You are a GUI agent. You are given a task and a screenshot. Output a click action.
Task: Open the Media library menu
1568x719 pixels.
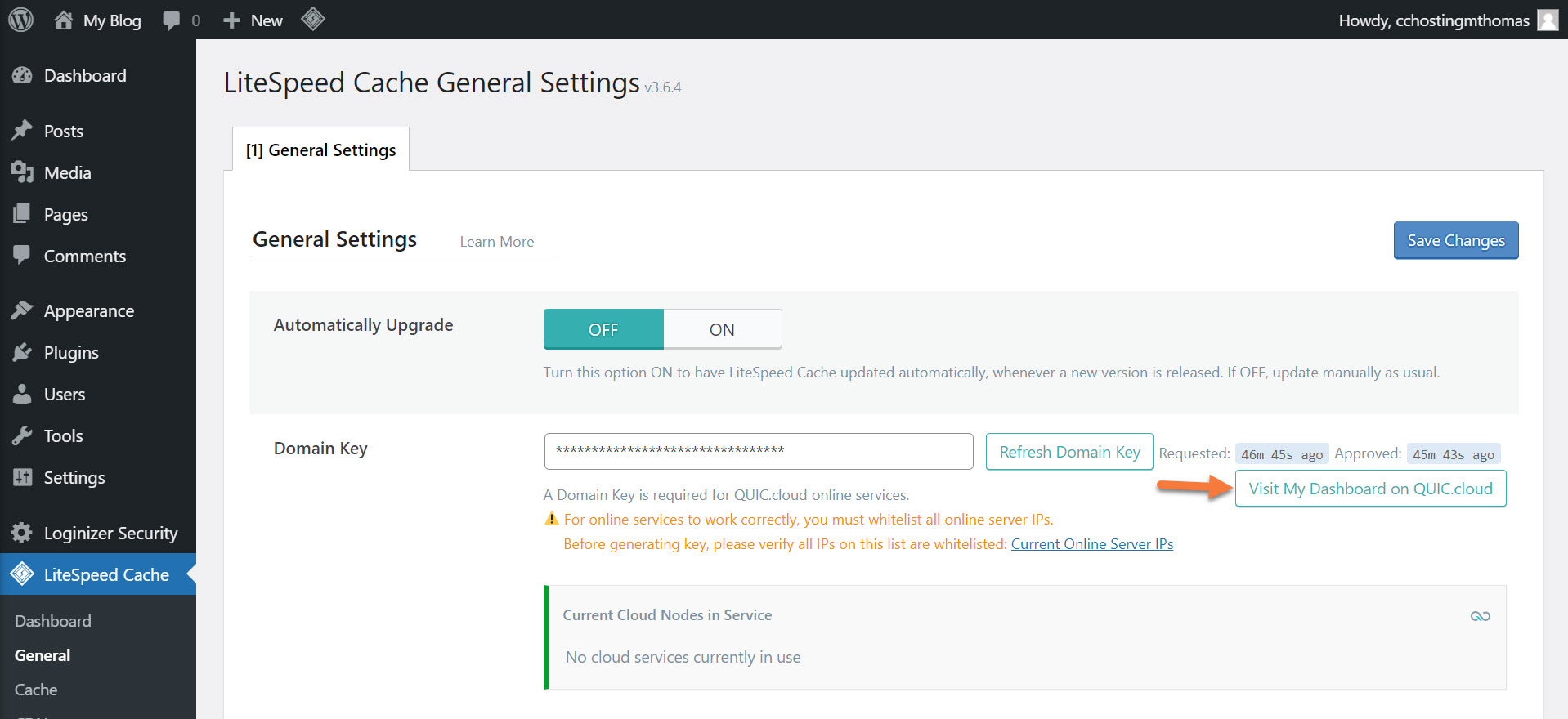(67, 173)
